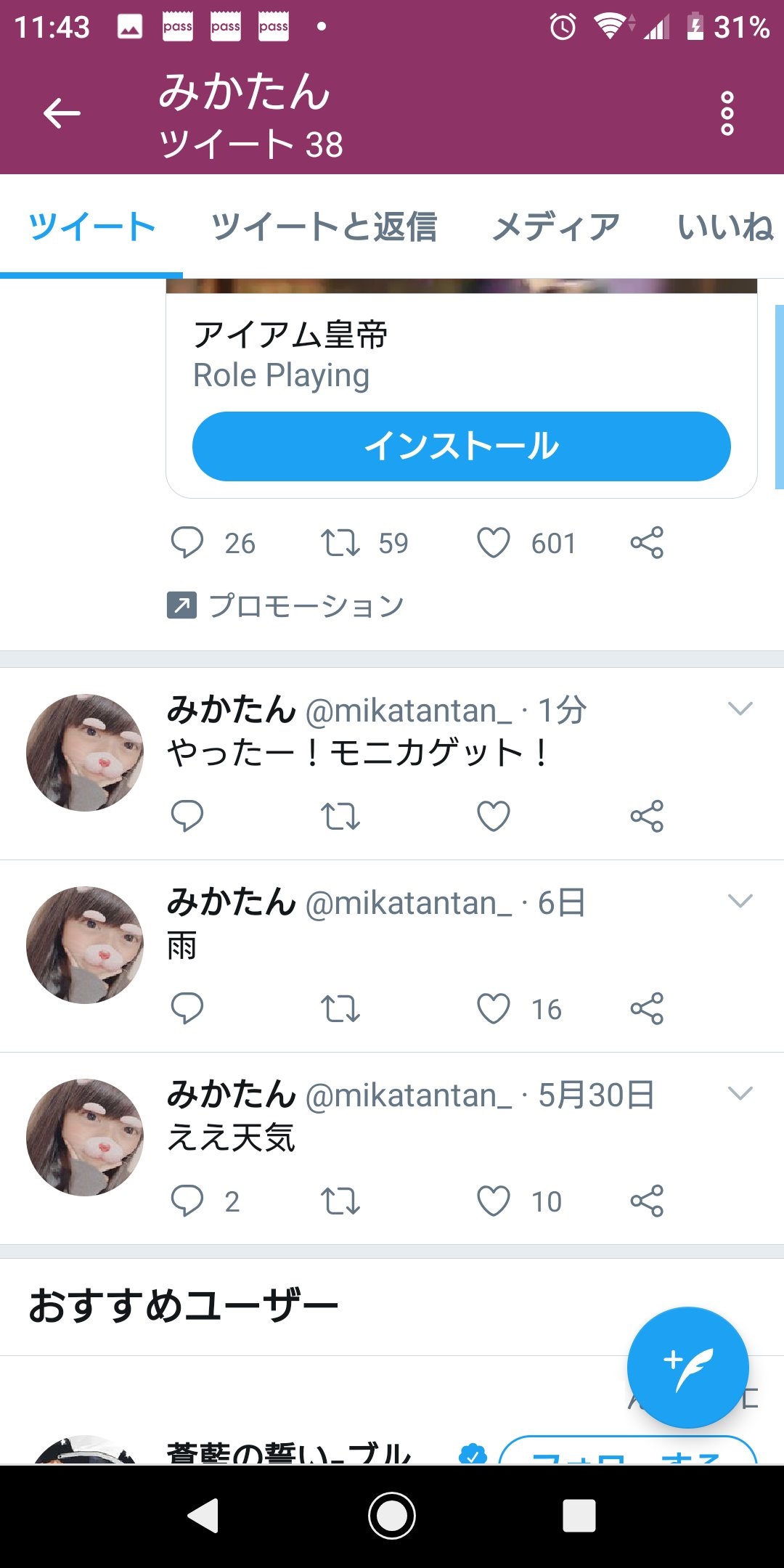
Task: Tap the back arrow in header
Action: [x=62, y=113]
